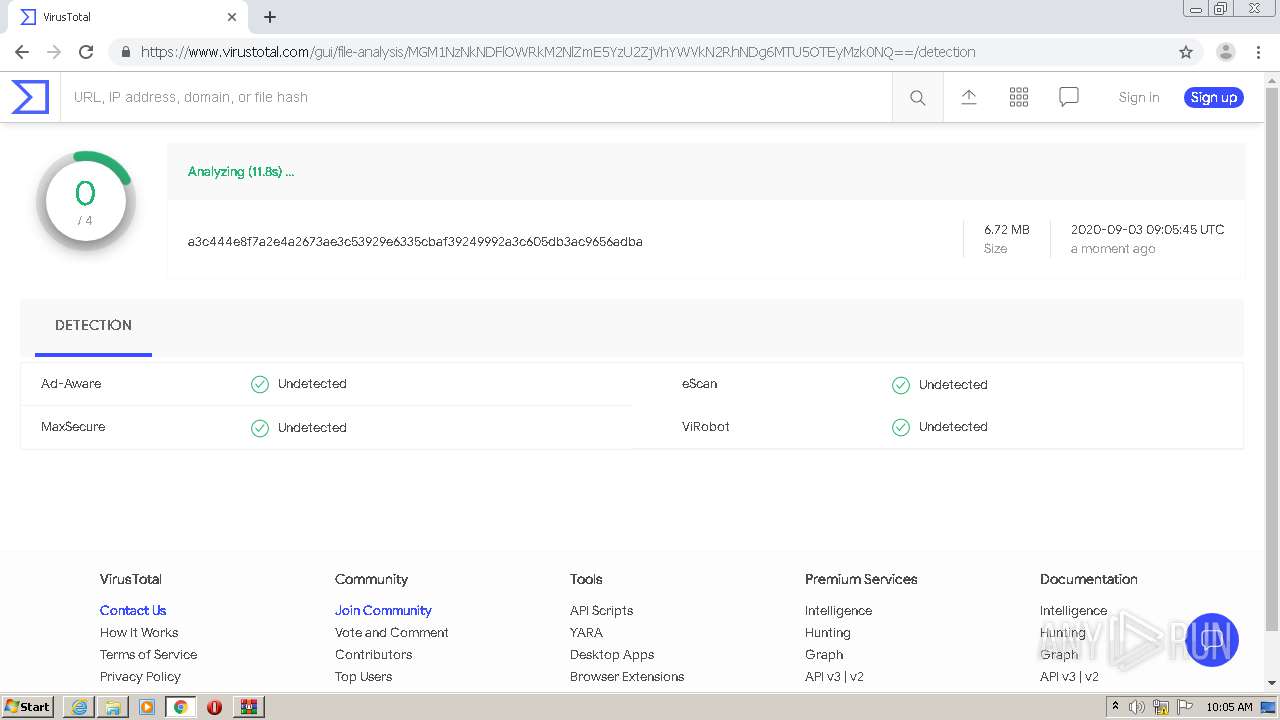Click the 6.72 MB size value
Image resolution: width=1280 pixels, height=720 pixels.
click(x=1006, y=229)
